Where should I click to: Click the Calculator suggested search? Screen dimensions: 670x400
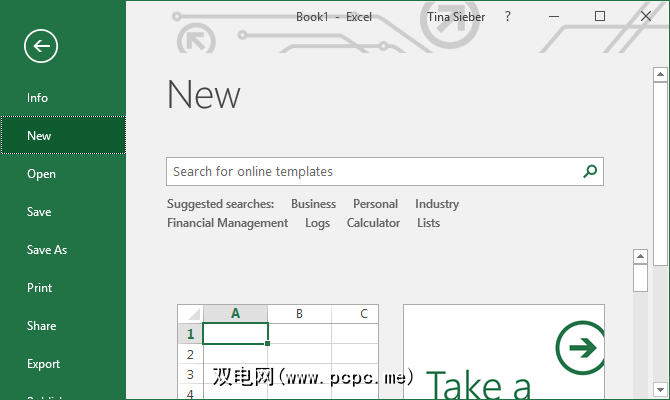tap(373, 223)
